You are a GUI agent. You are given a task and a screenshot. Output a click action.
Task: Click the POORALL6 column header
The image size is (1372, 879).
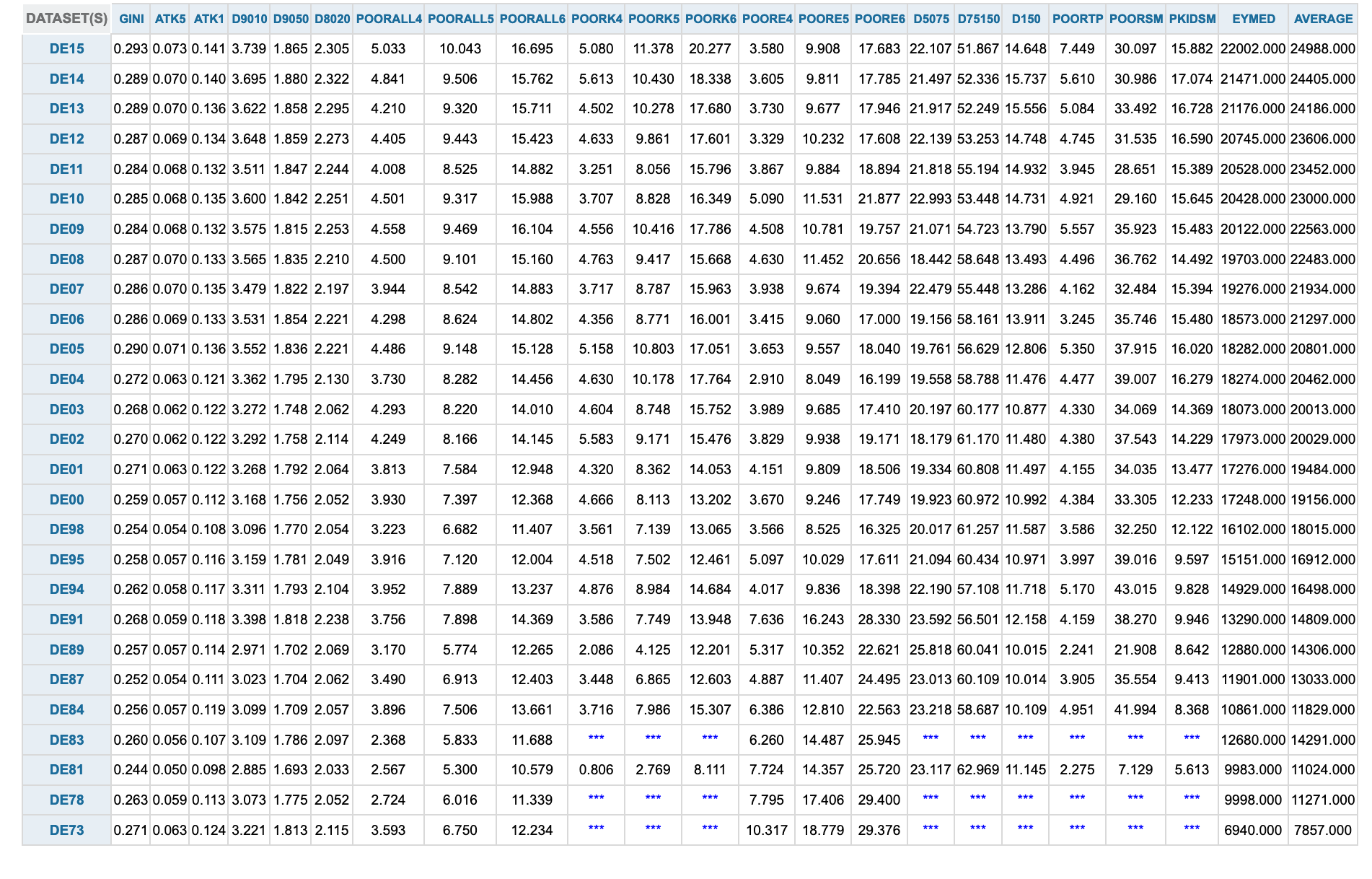(532, 19)
